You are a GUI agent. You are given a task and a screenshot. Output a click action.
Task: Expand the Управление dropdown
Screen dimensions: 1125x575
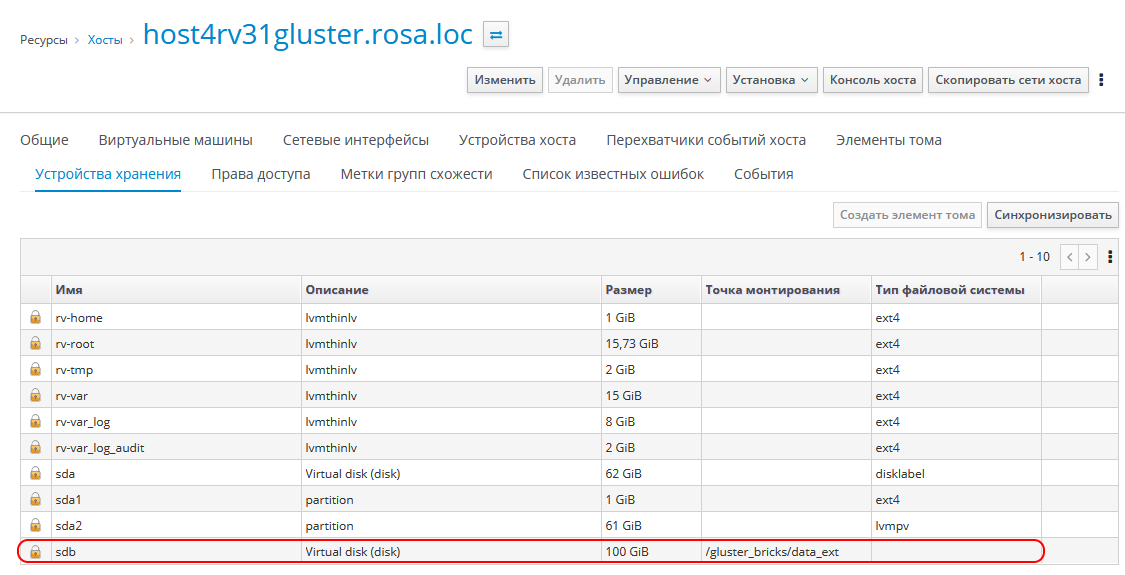tap(669, 80)
